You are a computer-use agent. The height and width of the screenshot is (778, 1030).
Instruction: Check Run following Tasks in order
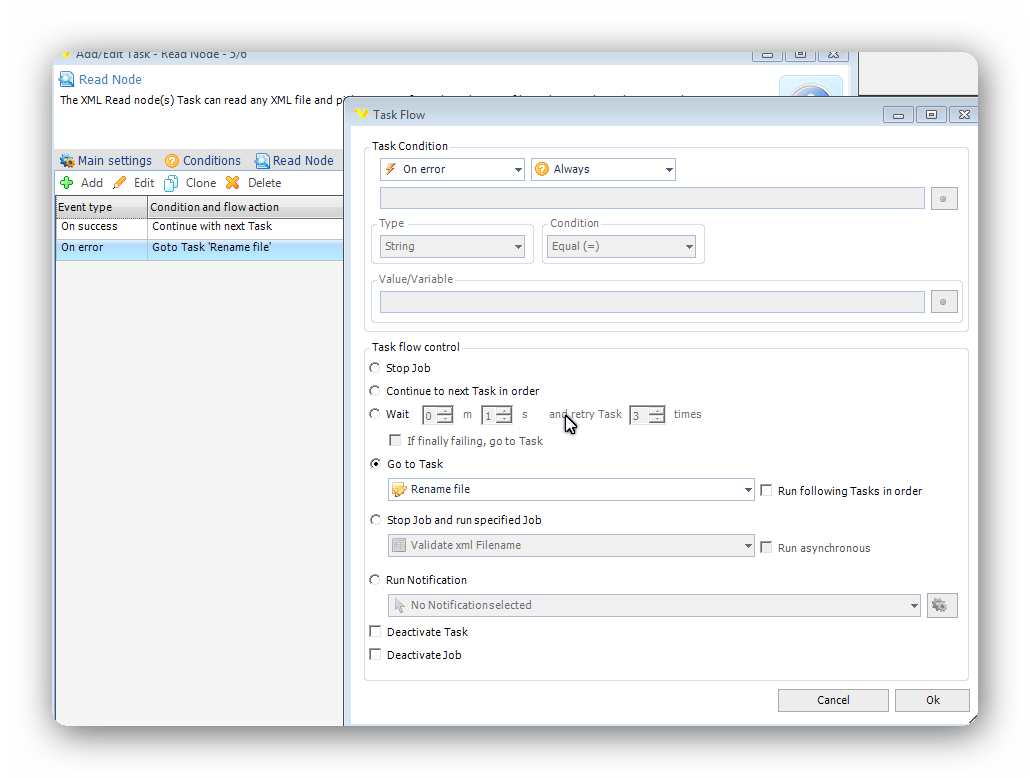click(767, 490)
